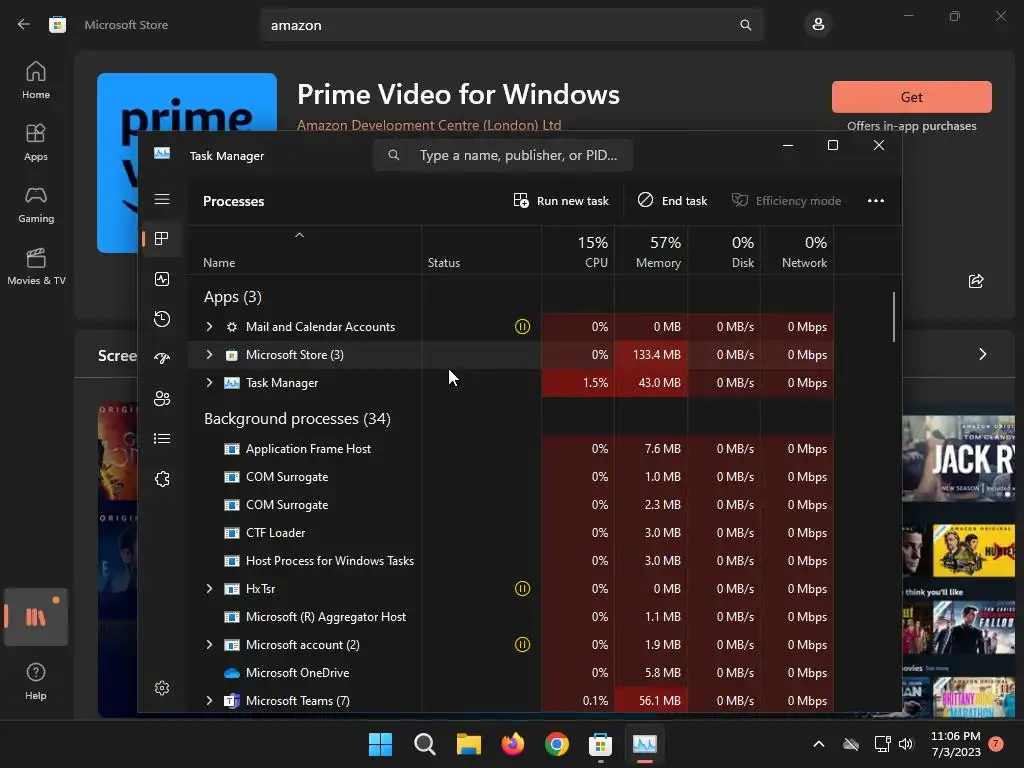Open Services puzzle icon in Task Manager sidebar
The width and height of the screenshot is (1024, 768).
(x=162, y=479)
